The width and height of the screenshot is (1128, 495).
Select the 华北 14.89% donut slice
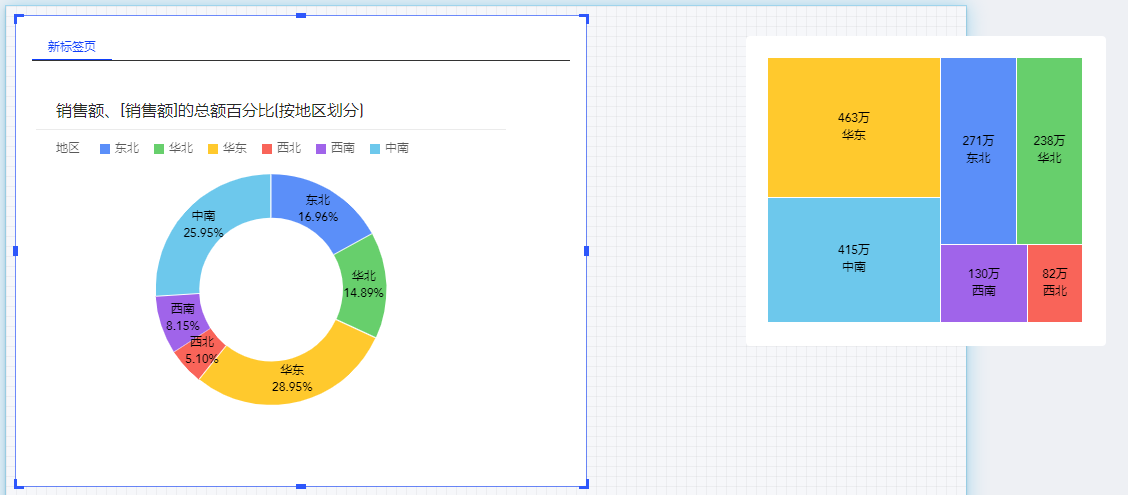point(361,284)
